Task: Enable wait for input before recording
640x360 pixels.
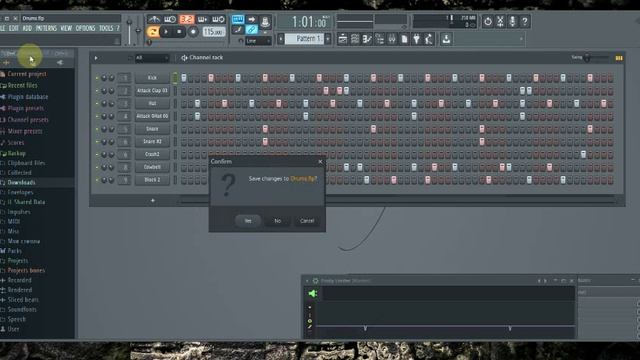Action: pyautogui.click(x=170, y=19)
